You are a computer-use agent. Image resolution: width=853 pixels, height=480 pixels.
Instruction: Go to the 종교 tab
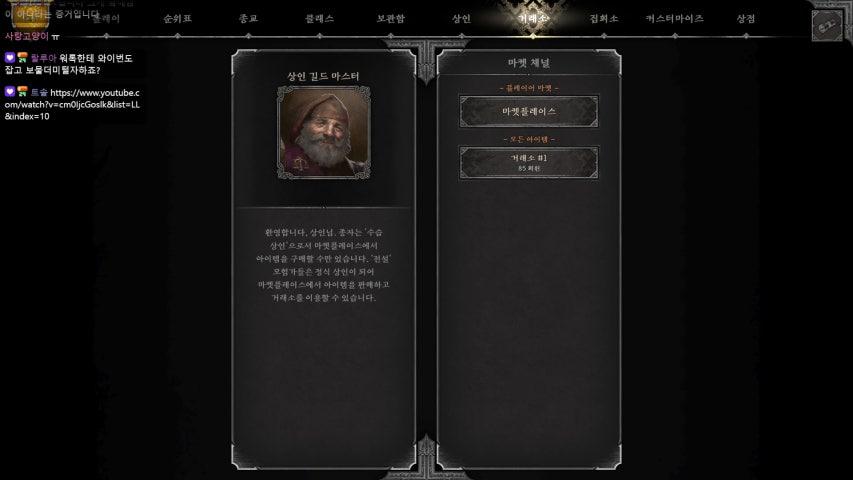click(248, 19)
